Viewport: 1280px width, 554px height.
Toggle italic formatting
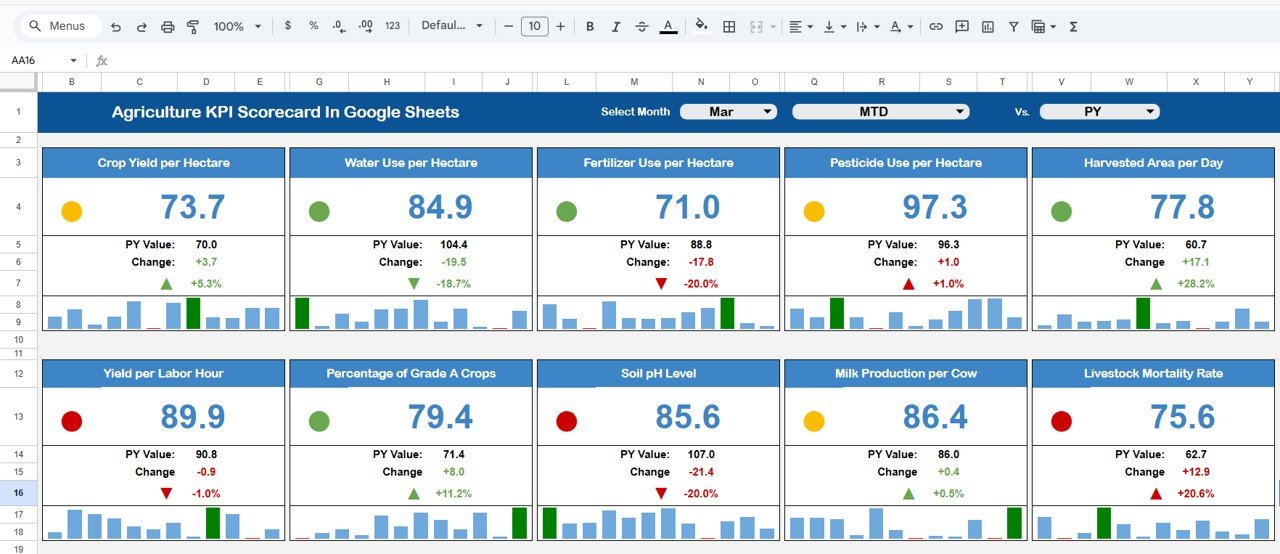(615, 26)
